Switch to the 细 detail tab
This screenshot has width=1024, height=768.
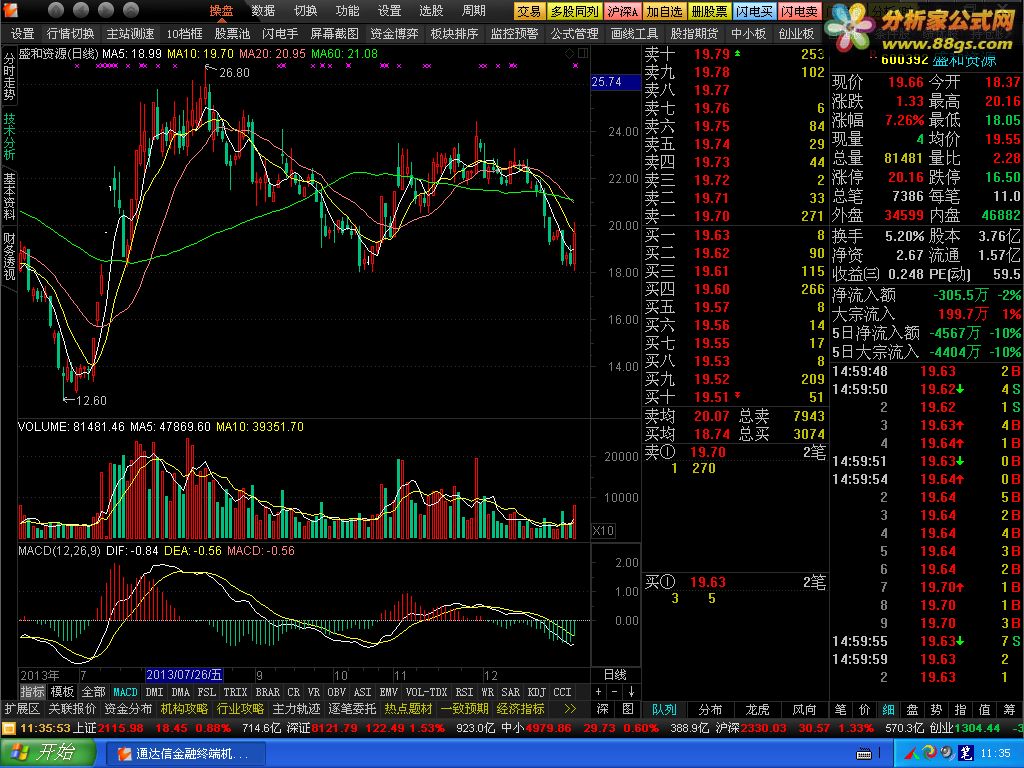click(888, 709)
